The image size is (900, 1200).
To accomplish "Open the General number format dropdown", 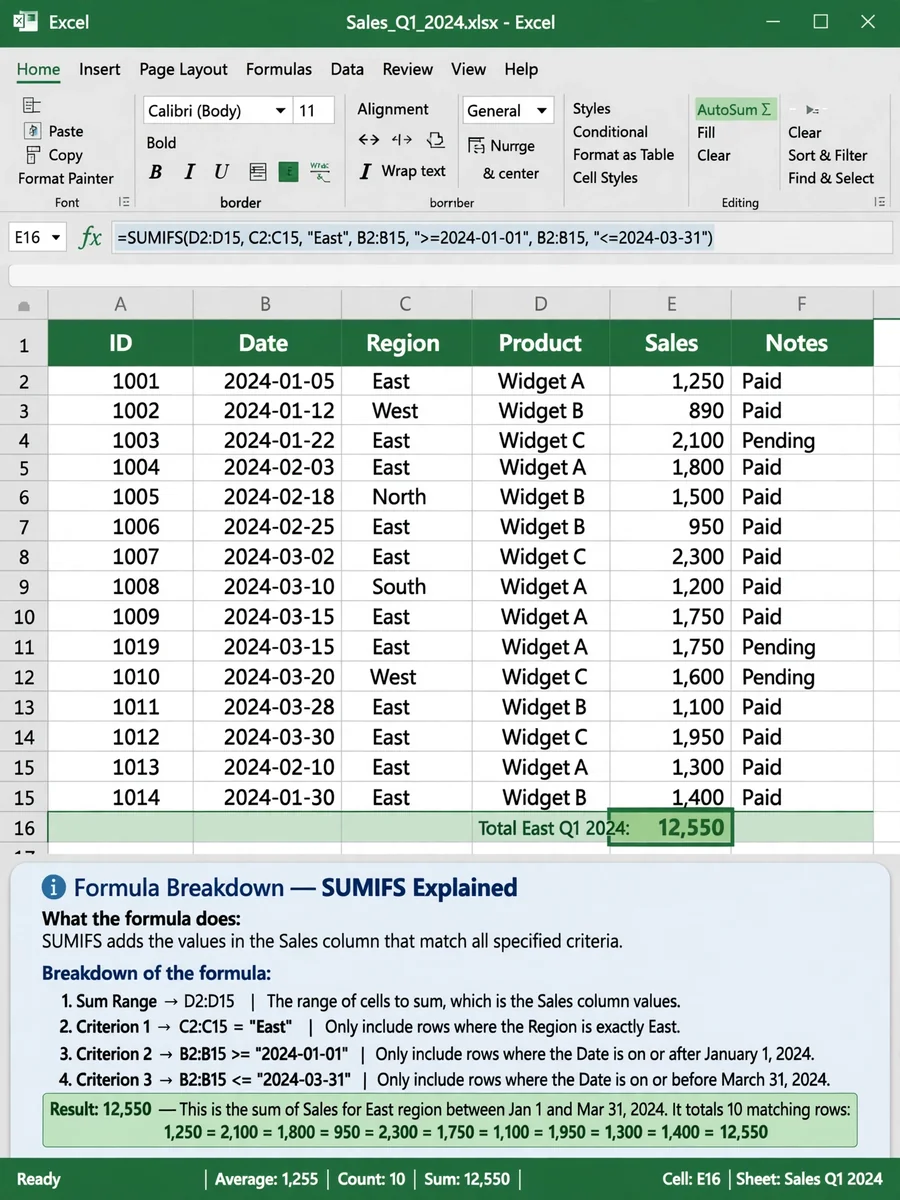I will pos(542,111).
